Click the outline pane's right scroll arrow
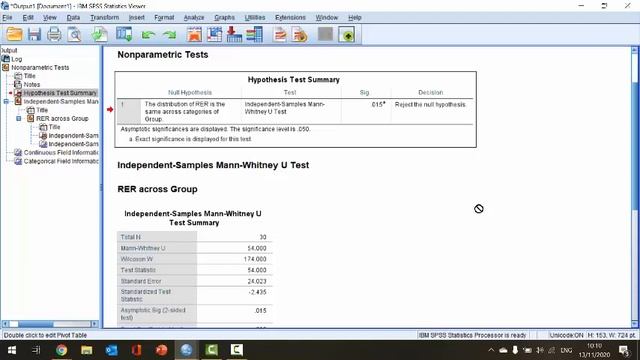 95,324
